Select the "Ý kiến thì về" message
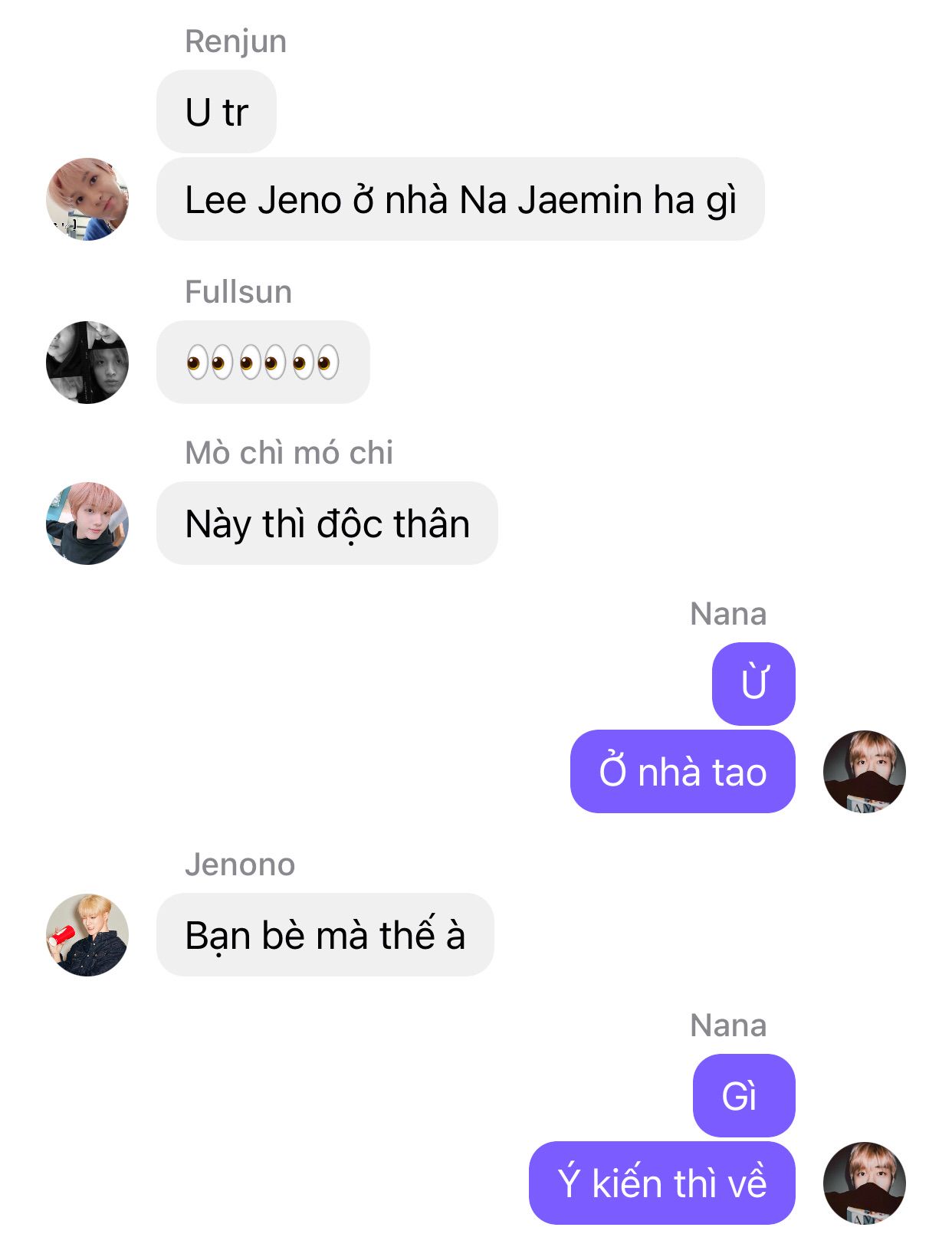952x1247 pixels. pyautogui.click(x=662, y=1183)
